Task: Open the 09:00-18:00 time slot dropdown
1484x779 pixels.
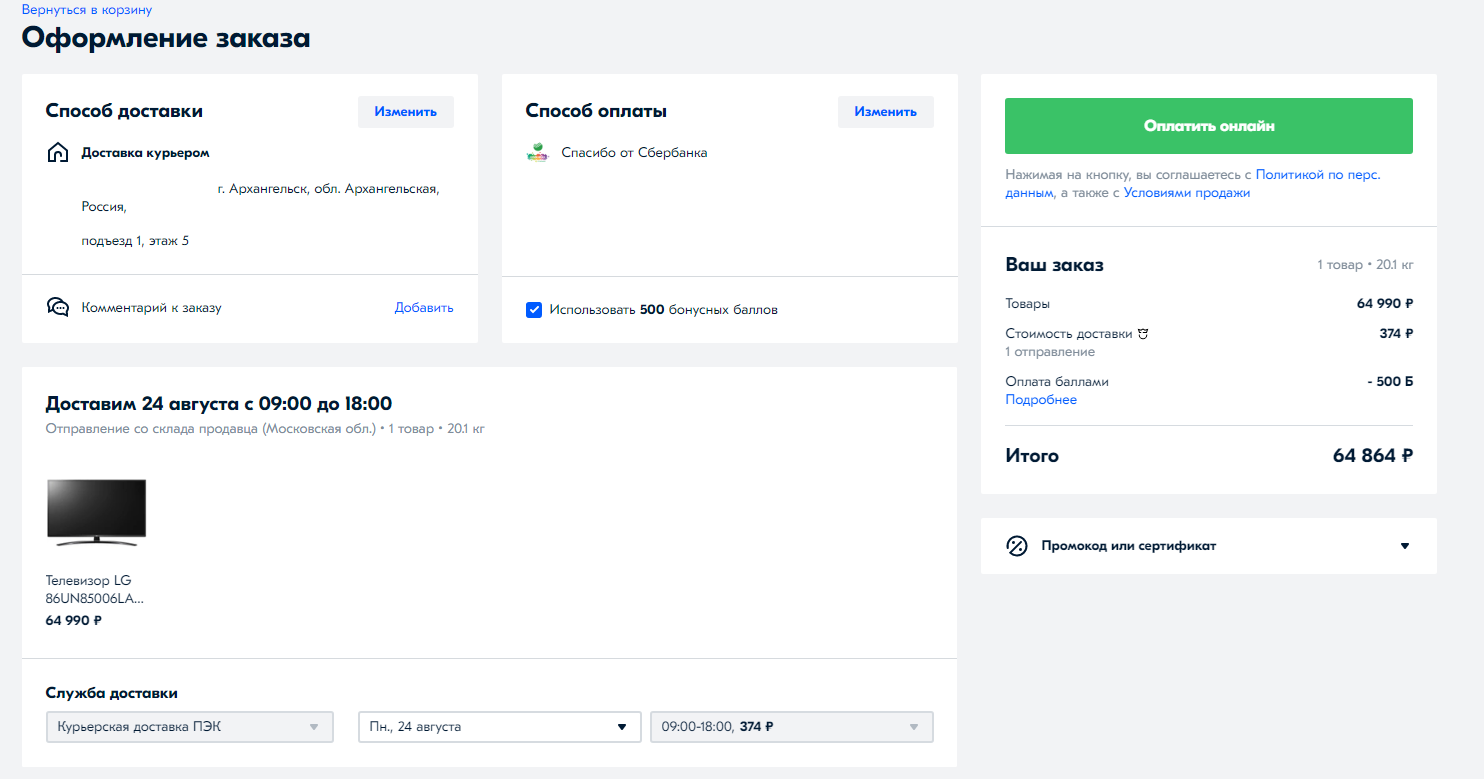Action: tap(791, 727)
